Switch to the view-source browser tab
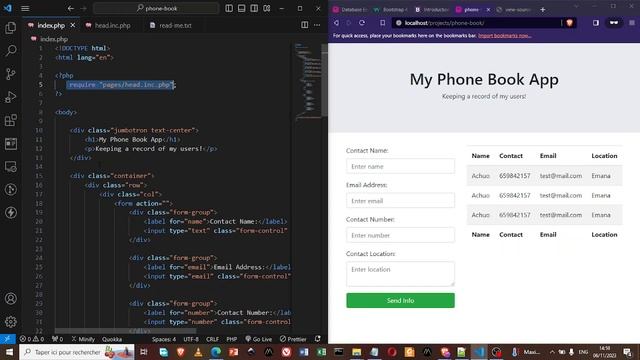 [x=513, y=9]
